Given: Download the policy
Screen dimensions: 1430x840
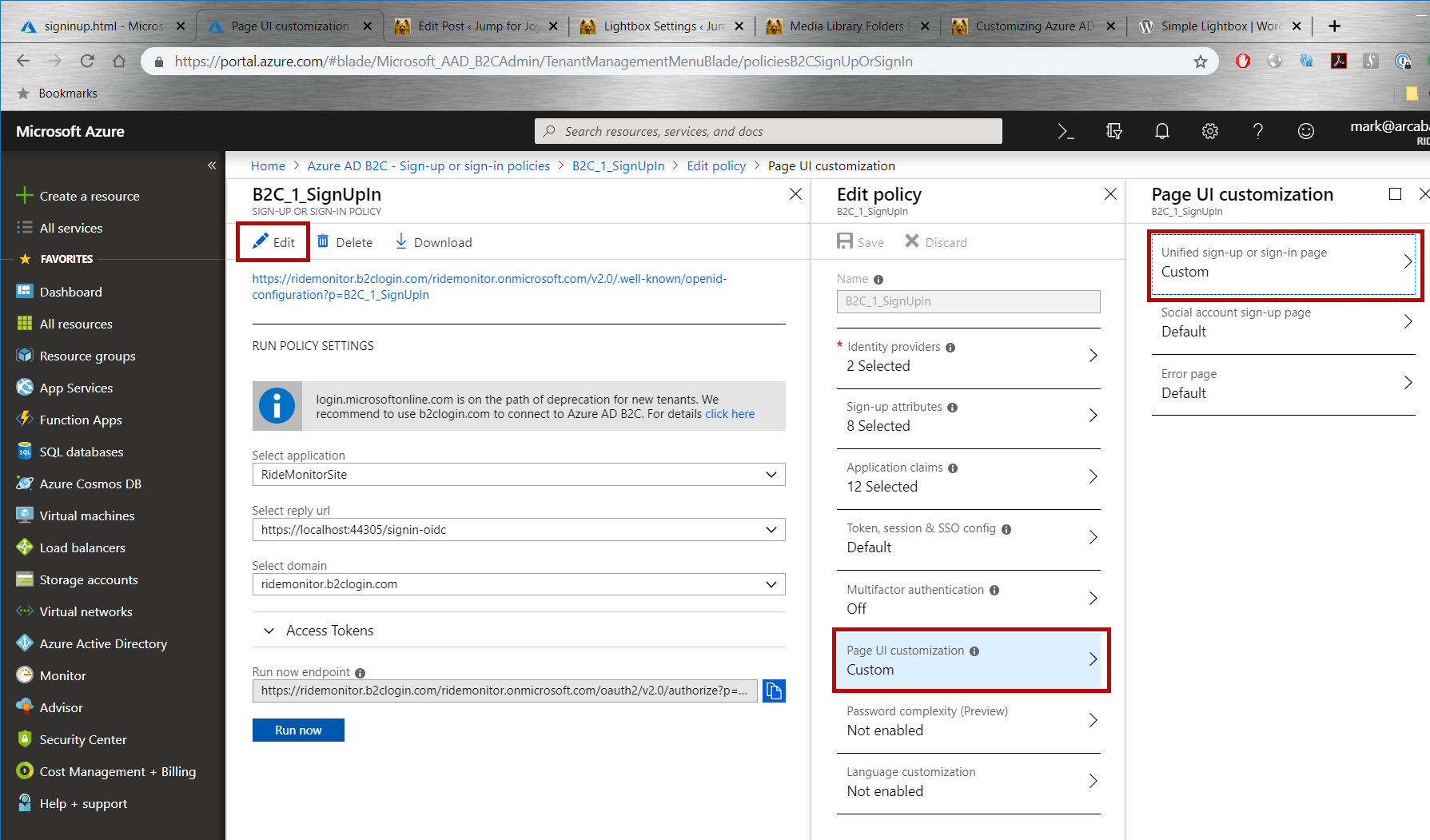Looking at the screenshot, I should coord(433,242).
